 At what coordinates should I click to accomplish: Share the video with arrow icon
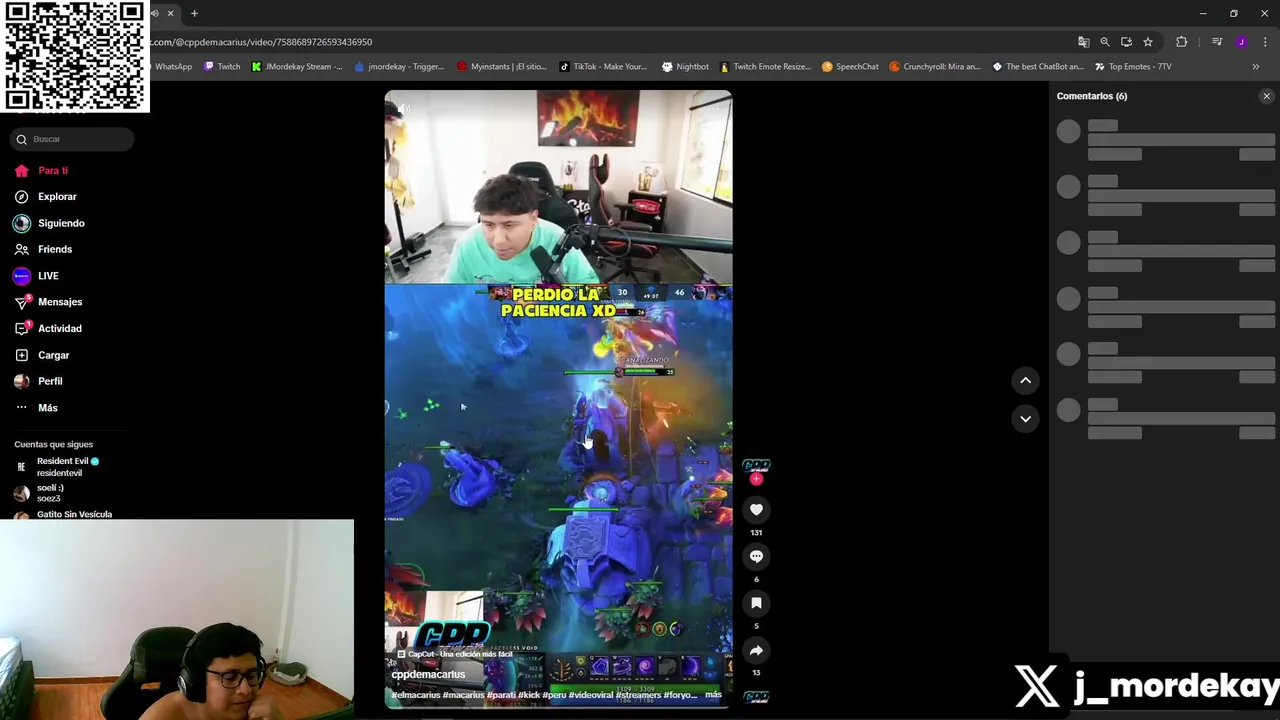pyautogui.click(x=756, y=651)
